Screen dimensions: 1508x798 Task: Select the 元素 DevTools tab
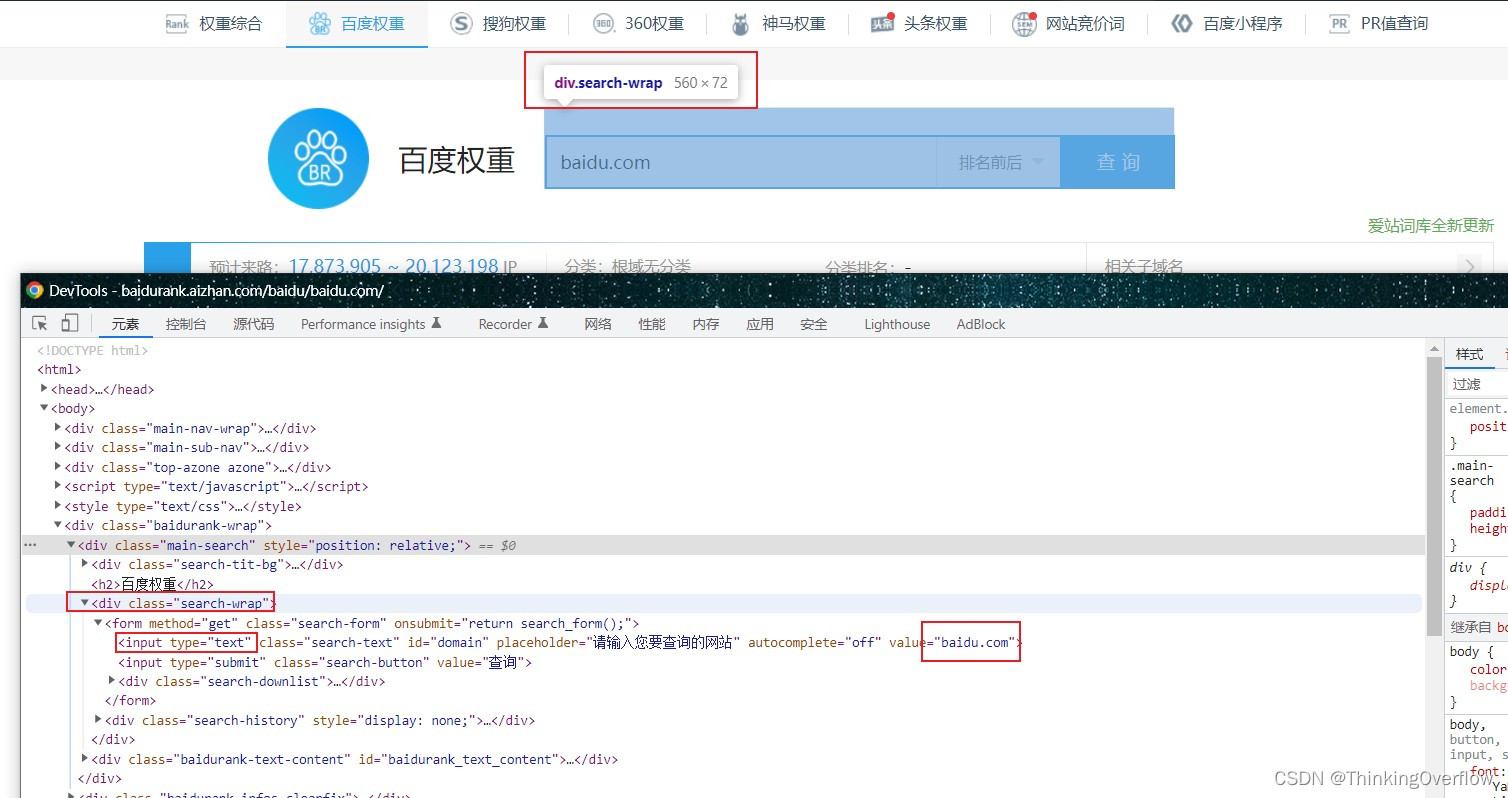point(126,324)
